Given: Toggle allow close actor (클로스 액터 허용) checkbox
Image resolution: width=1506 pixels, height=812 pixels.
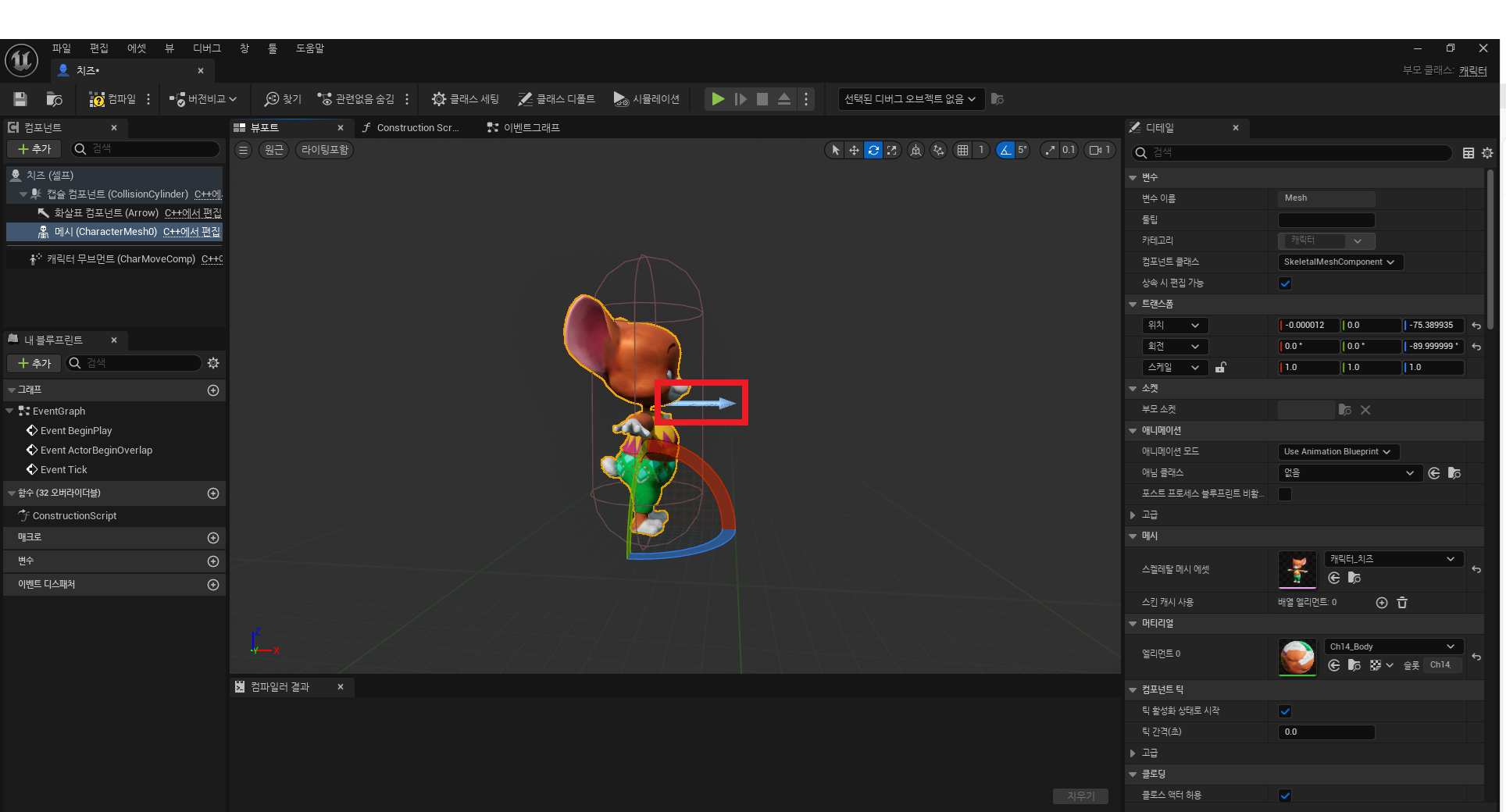Looking at the screenshot, I should click(x=1285, y=796).
